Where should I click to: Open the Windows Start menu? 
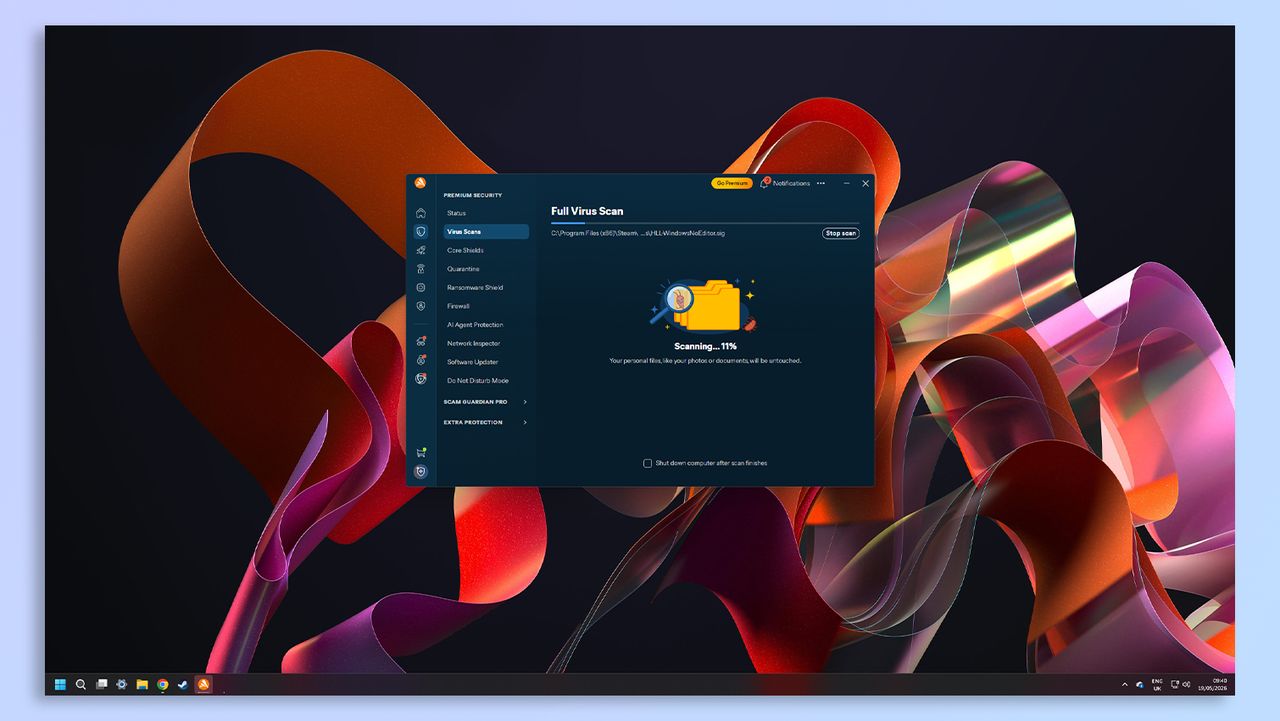coord(60,685)
